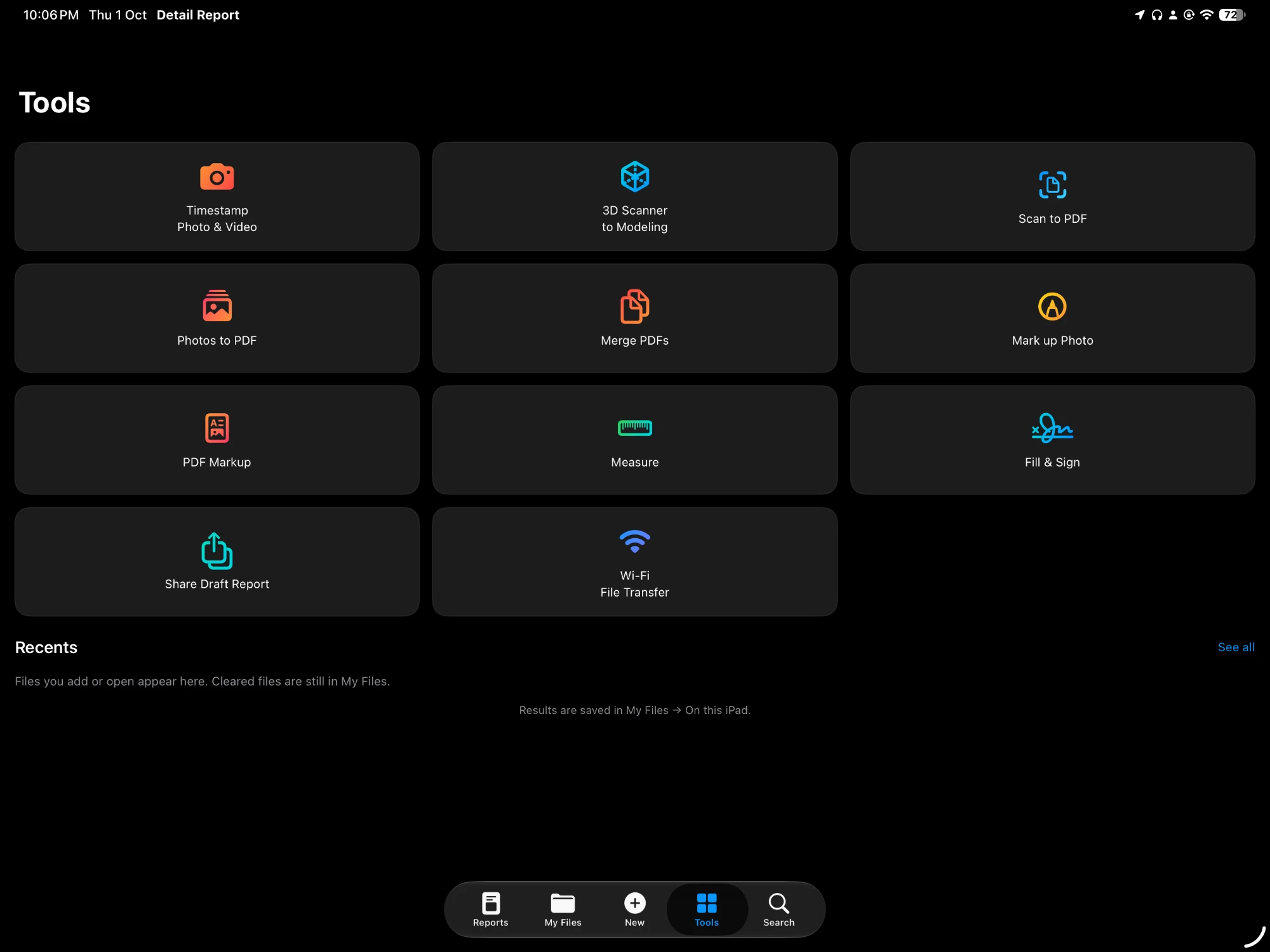Switch to the Reports tab
Image resolution: width=1270 pixels, height=952 pixels.
click(x=490, y=909)
